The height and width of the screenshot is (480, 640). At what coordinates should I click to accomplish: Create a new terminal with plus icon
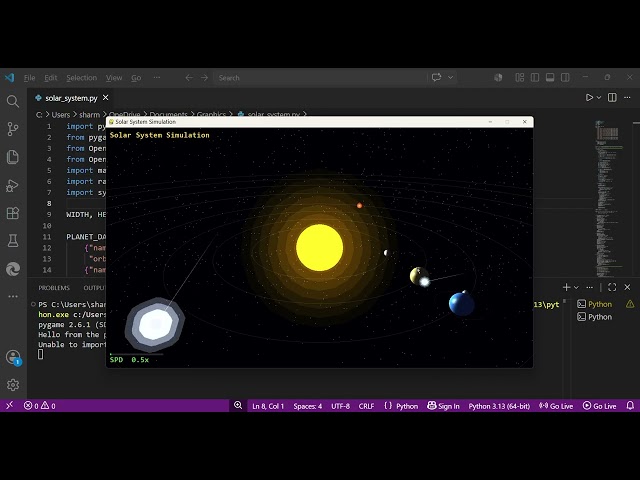tap(566, 287)
